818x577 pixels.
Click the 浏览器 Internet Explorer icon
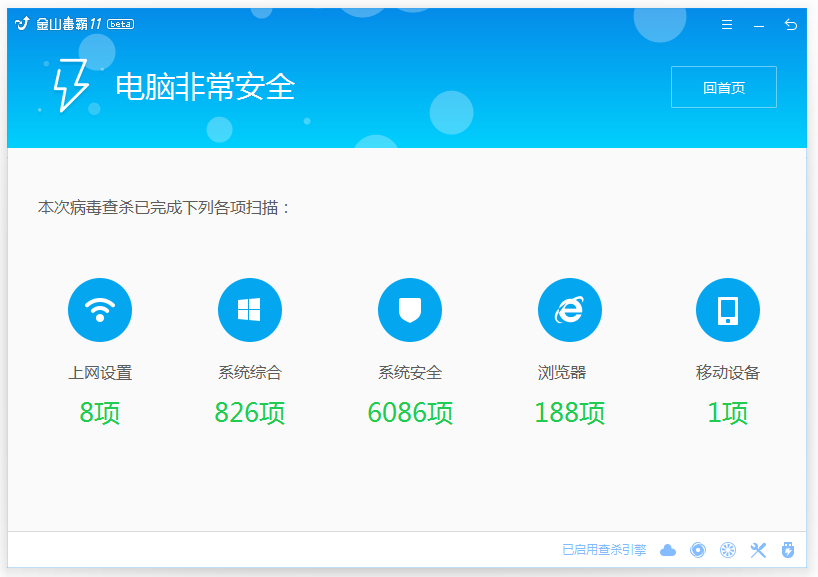pyautogui.click(x=570, y=310)
